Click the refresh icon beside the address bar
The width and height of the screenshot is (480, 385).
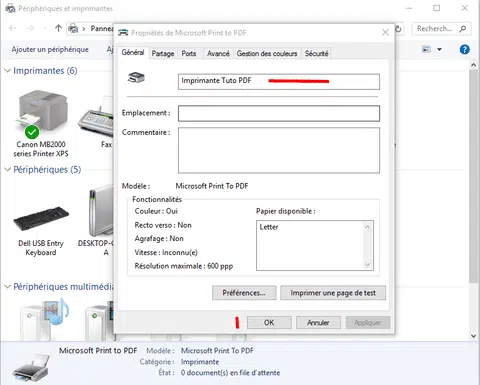click(398, 29)
